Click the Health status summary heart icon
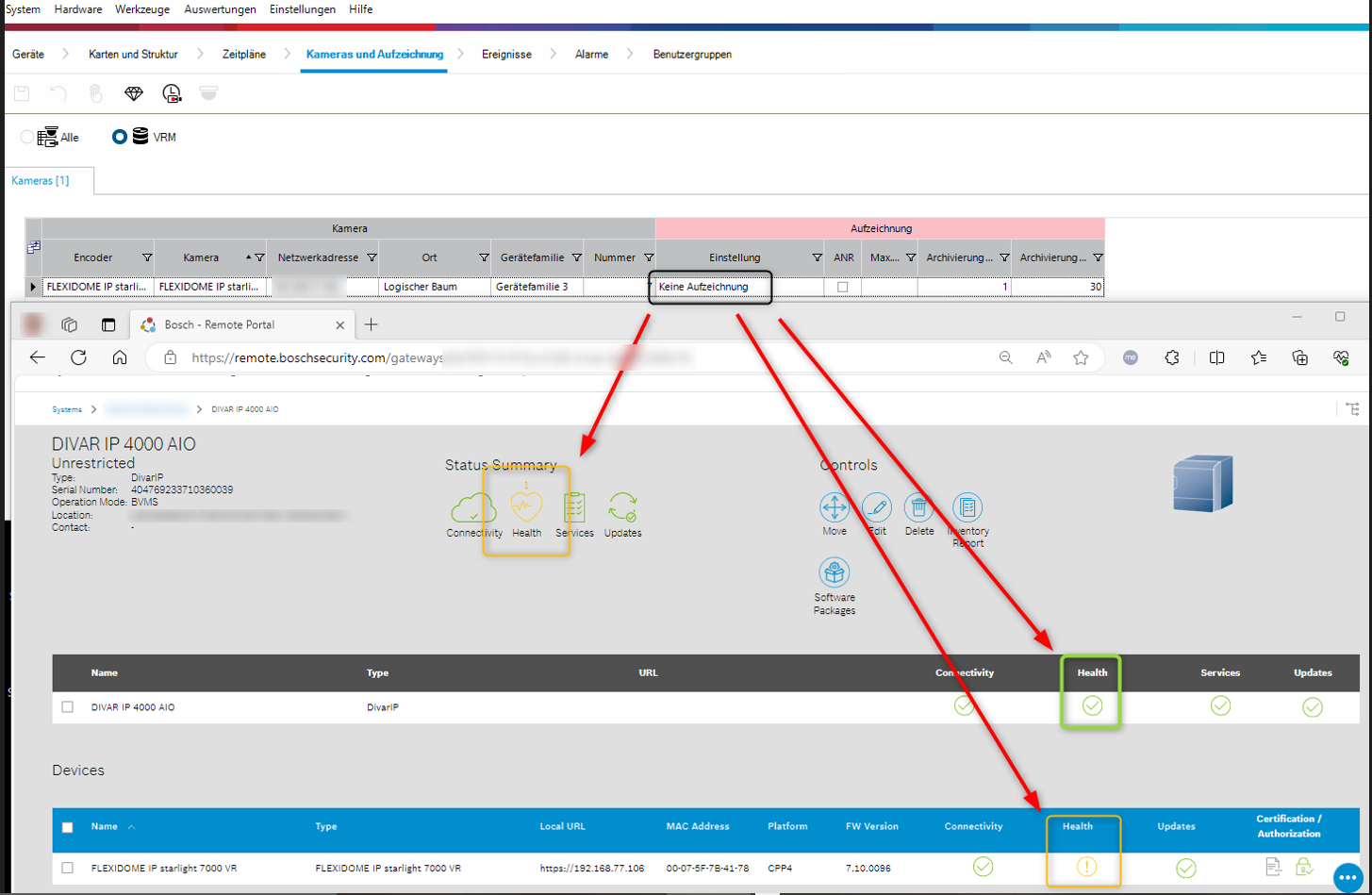Viewport: 1372px width, 895px height. click(526, 508)
